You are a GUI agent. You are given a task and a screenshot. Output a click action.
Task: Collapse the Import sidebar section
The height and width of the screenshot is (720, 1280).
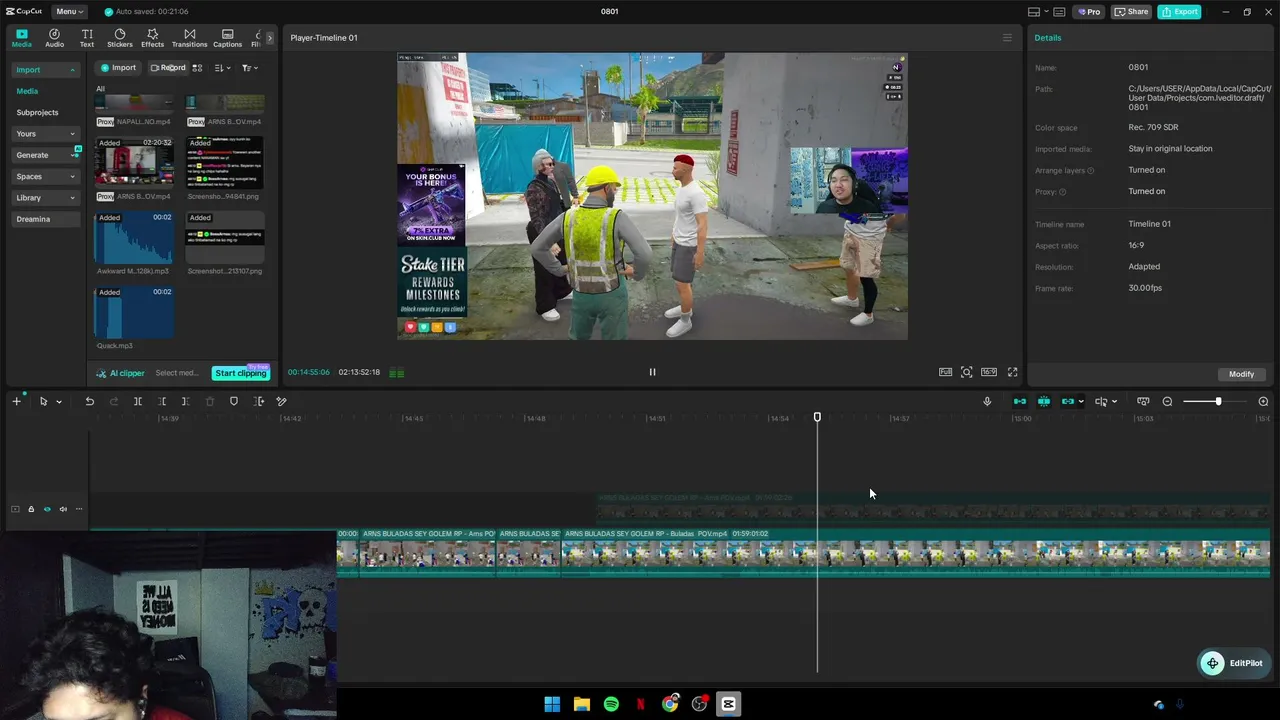[45, 70]
